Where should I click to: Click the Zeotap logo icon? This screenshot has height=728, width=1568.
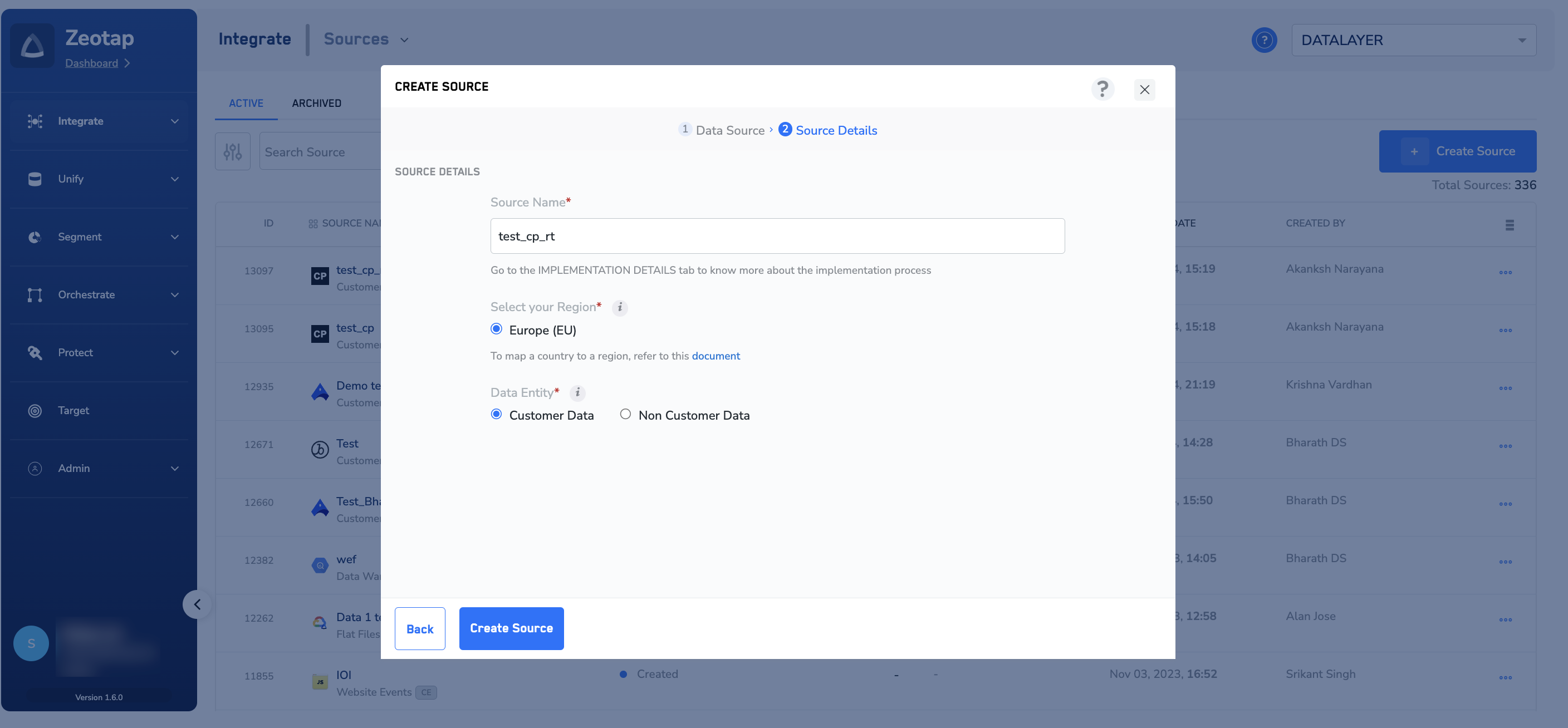pos(32,46)
